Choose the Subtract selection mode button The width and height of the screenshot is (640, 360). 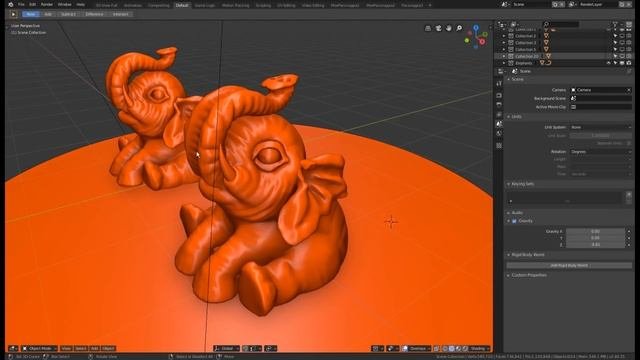coord(68,14)
